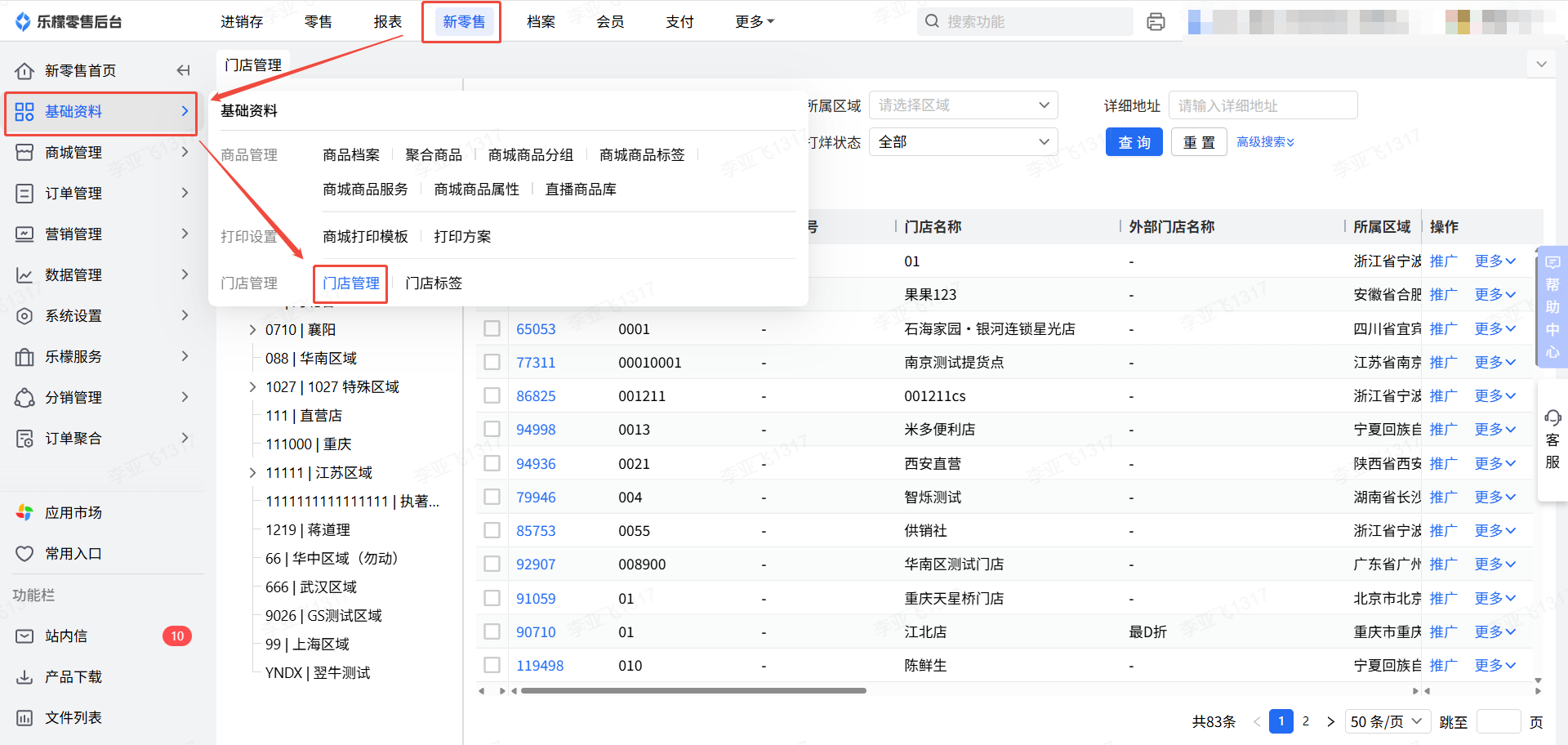This screenshot has width=1568, height=745.
Task: Click the printer icon in top bar
Action: click(x=1156, y=22)
